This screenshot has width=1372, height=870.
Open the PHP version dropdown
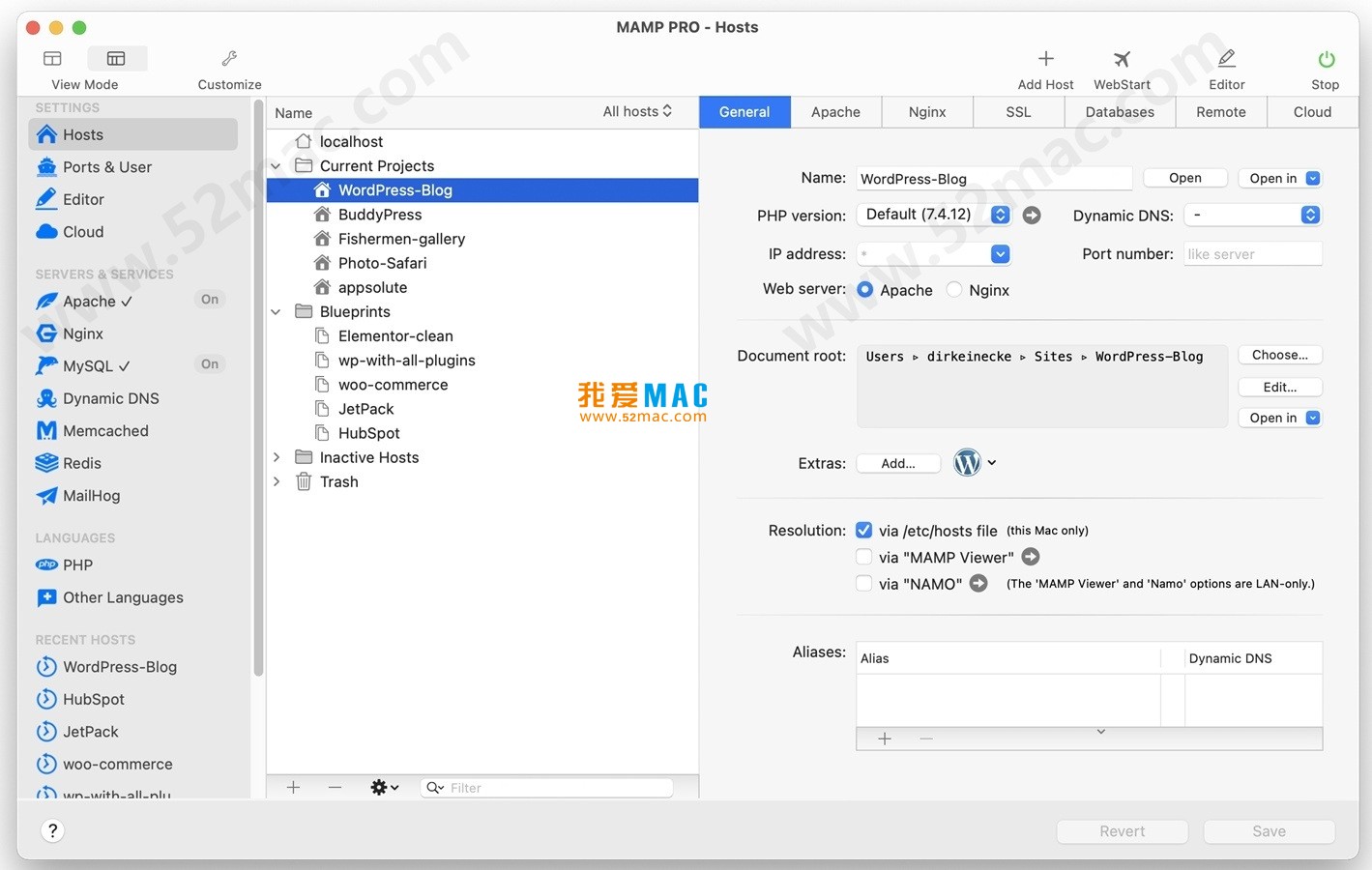pyautogui.click(x=934, y=215)
